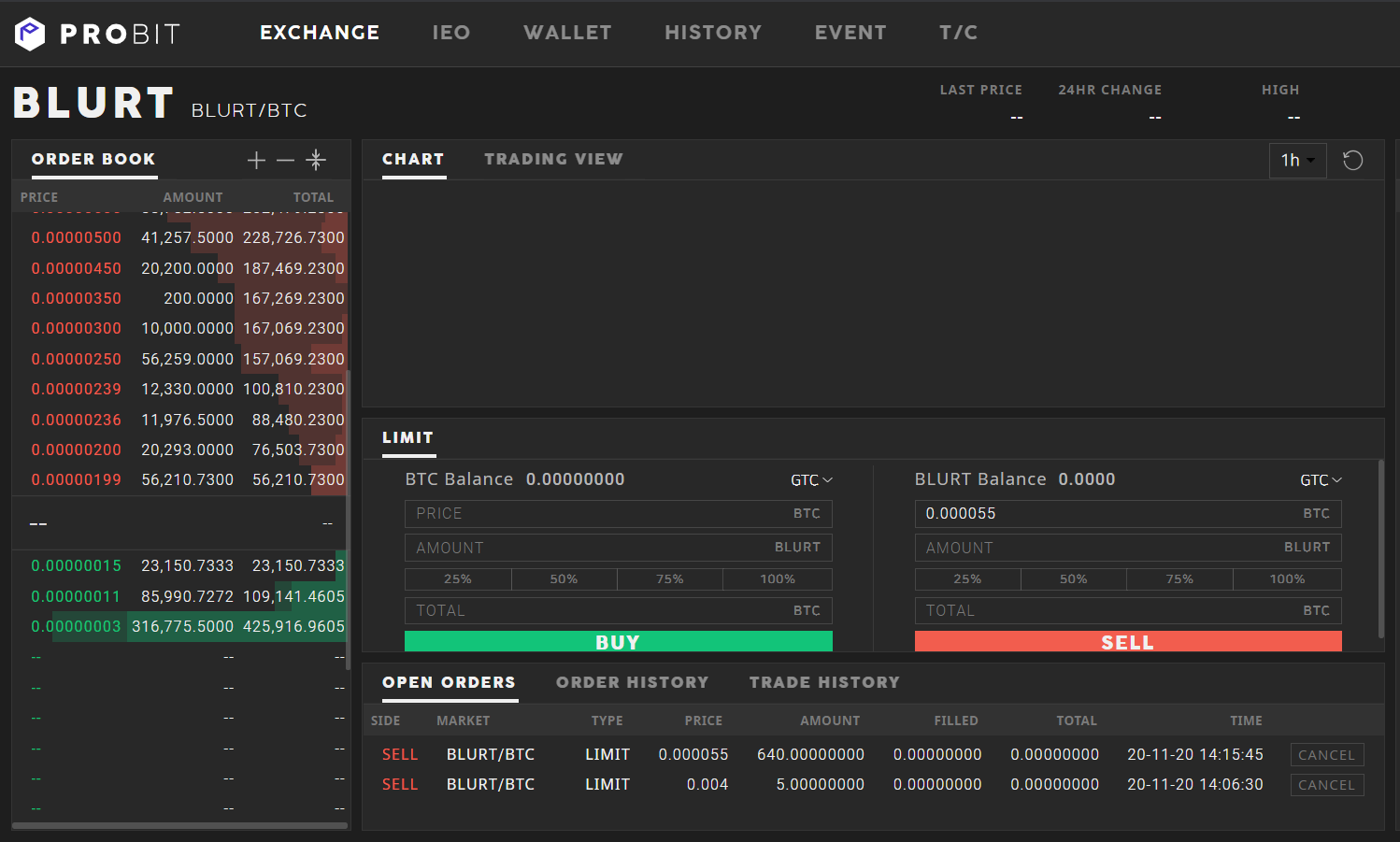The image size is (1400, 842).
Task: Show the OPEN ORDERS tab
Action: 450,683
